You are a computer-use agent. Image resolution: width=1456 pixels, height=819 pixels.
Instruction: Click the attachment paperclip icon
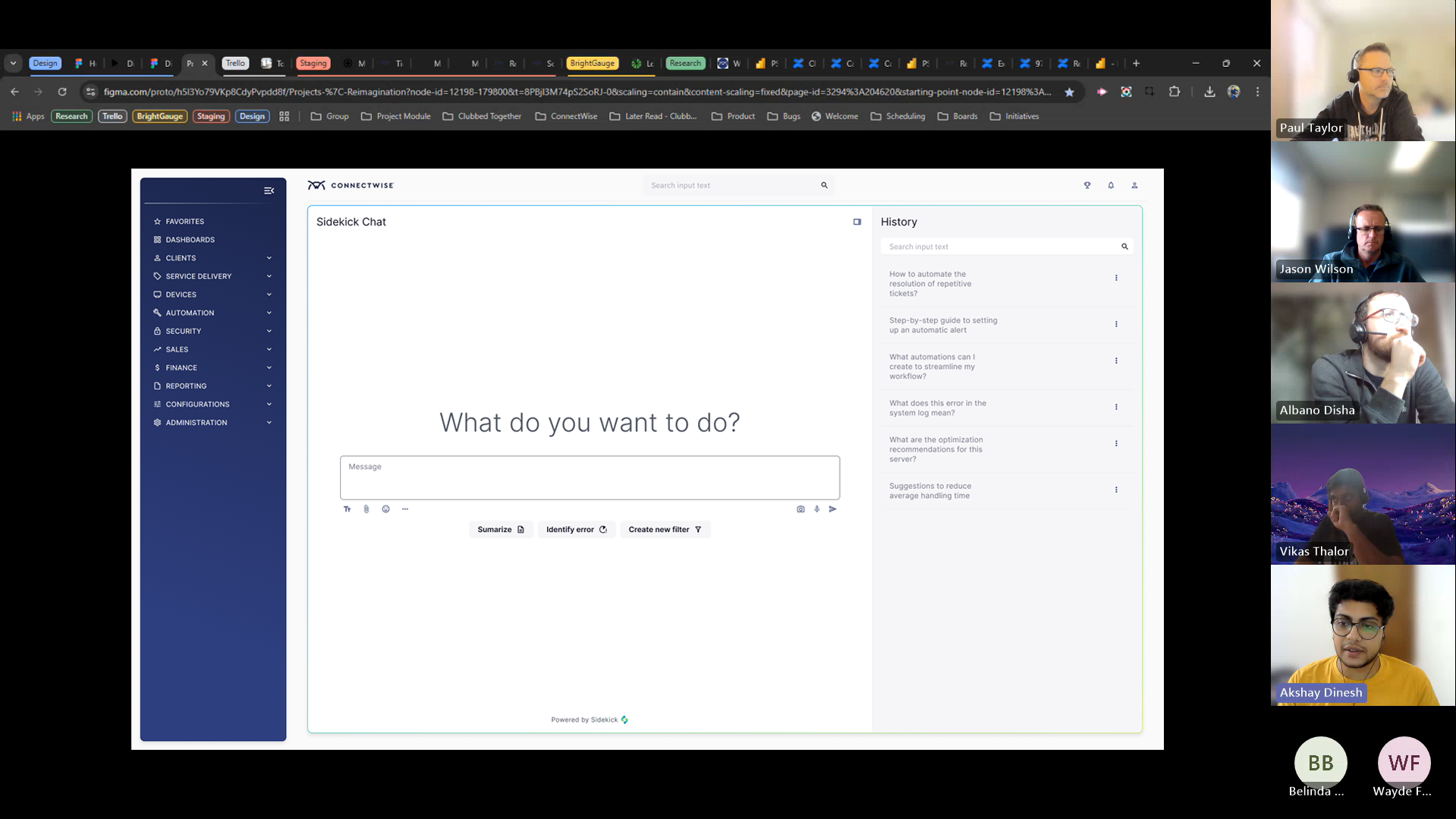(366, 509)
